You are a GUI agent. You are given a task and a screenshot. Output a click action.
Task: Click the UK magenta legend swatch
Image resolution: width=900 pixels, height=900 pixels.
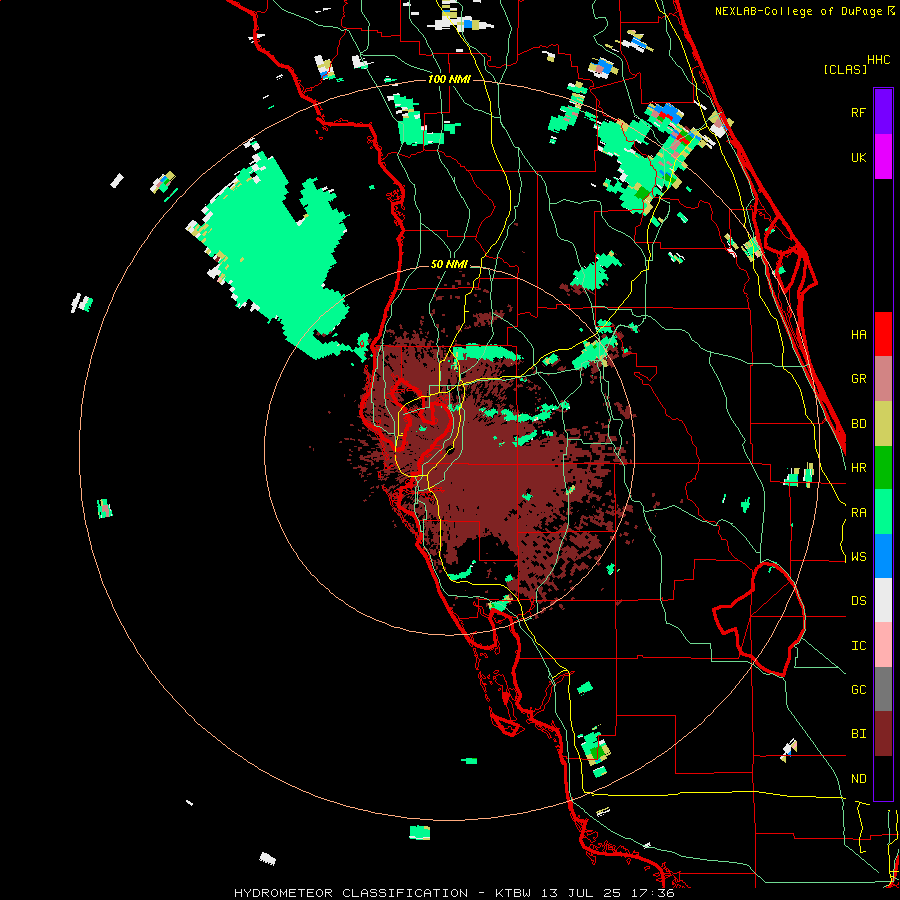(x=883, y=157)
